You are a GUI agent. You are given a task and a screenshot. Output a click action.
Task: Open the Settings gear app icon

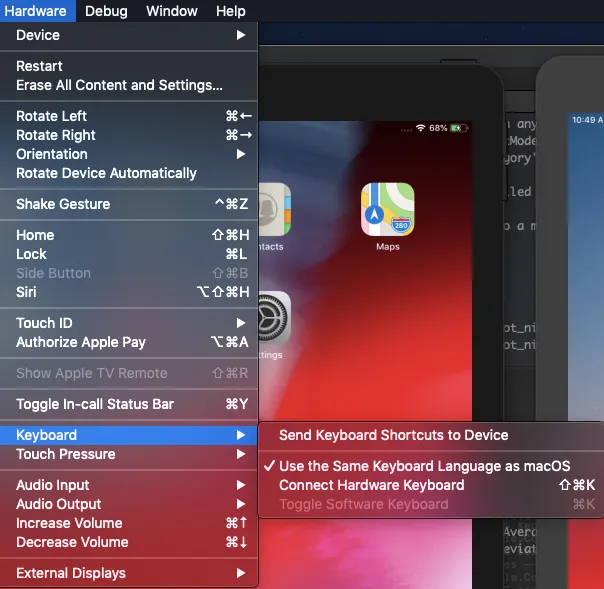coord(275,317)
